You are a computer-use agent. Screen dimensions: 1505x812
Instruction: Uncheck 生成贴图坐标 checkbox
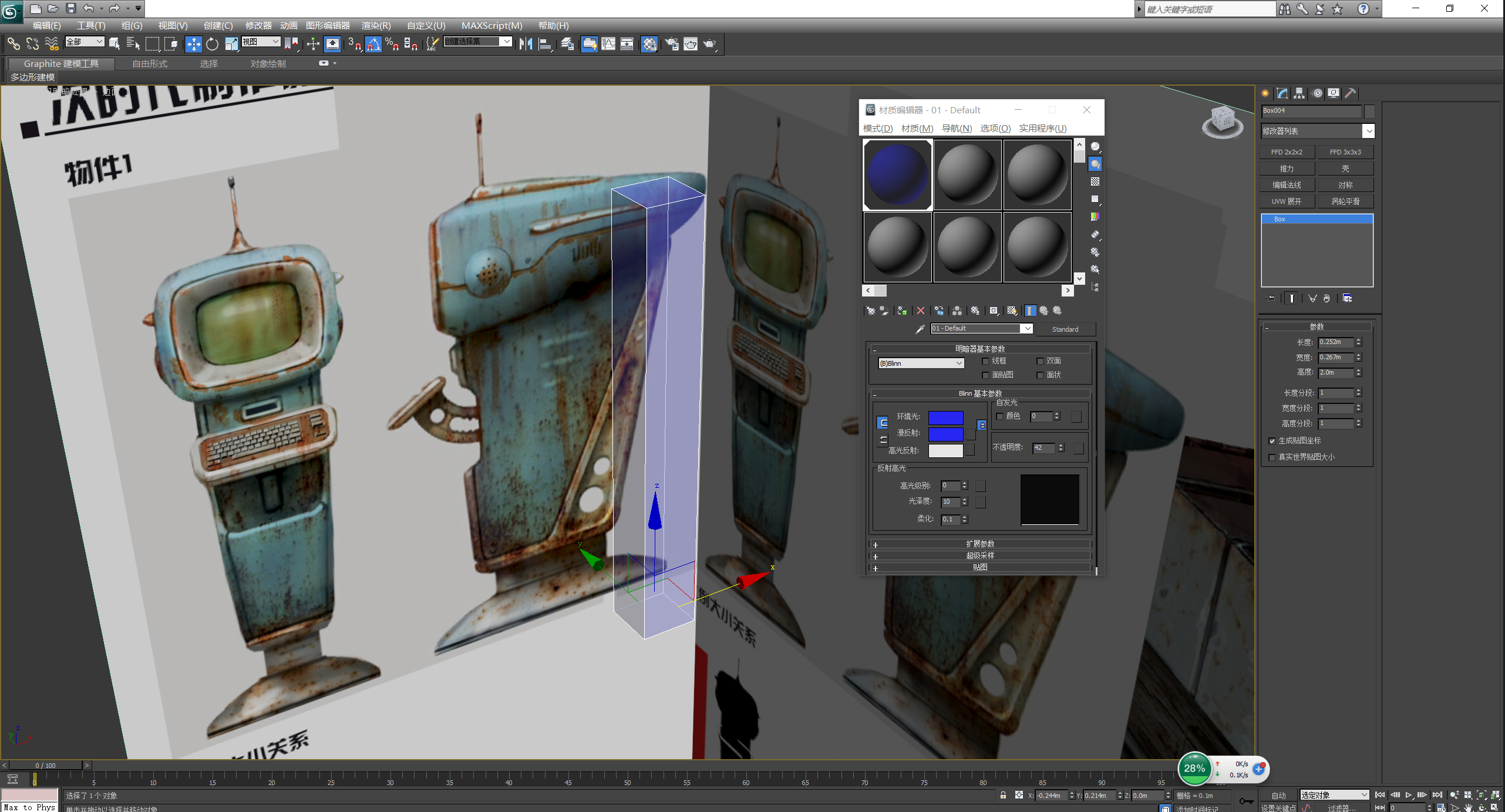click(1272, 441)
